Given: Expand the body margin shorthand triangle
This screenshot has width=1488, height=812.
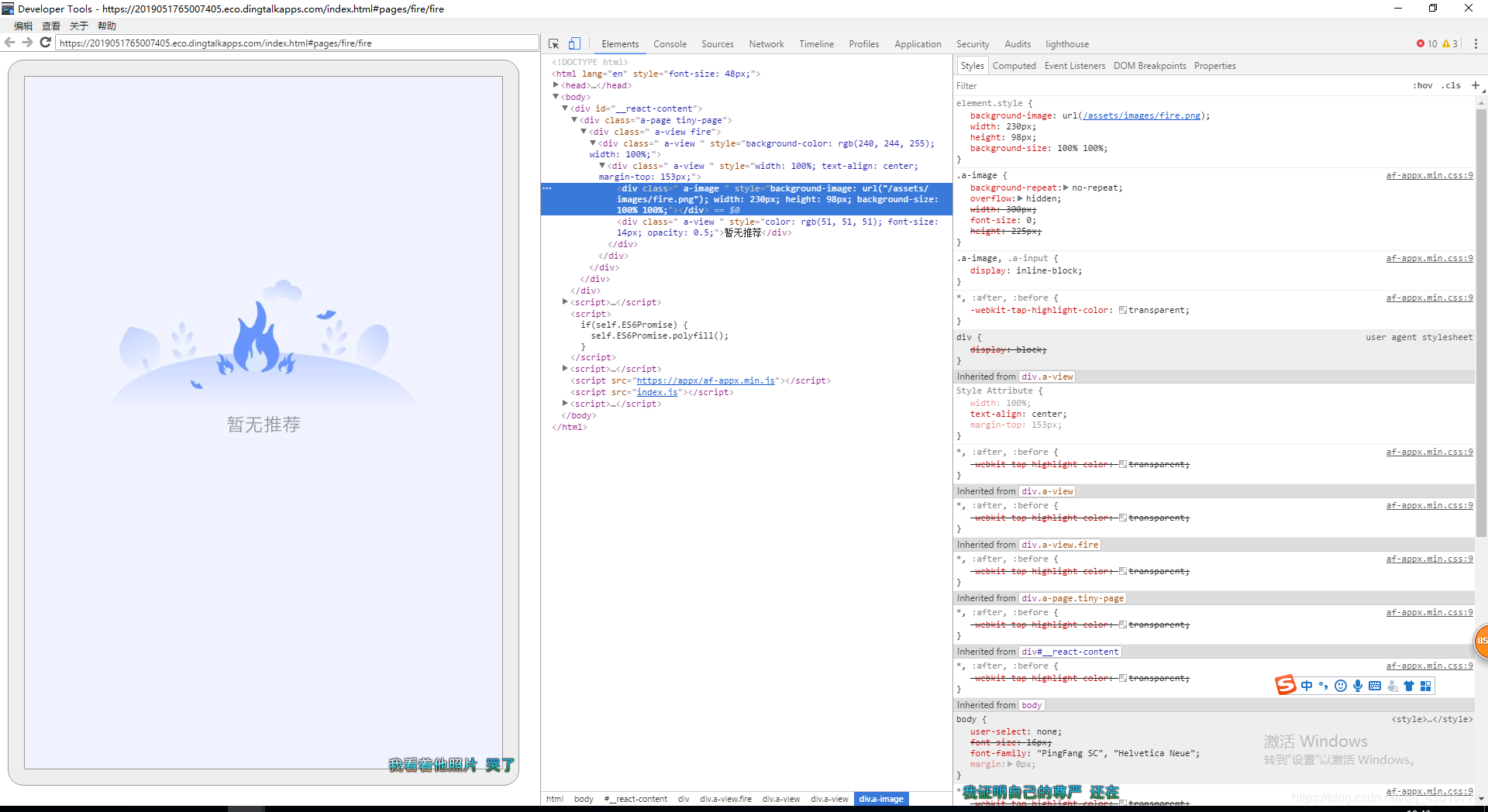Looking at the screenshot, I should 1010,764.
